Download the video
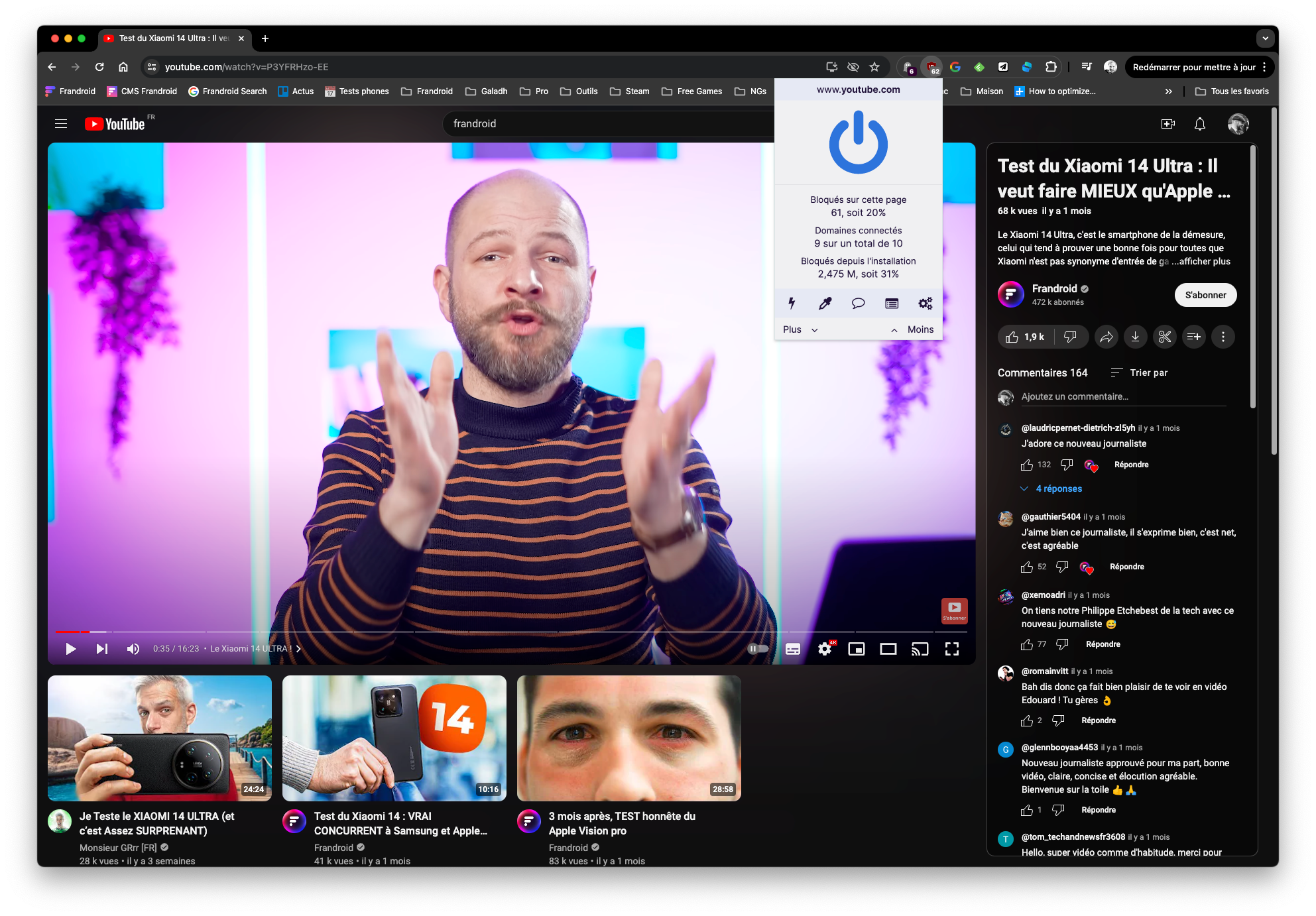Screen dimensions: 1316x916 pyautogui.click(x=1135, y=337)
